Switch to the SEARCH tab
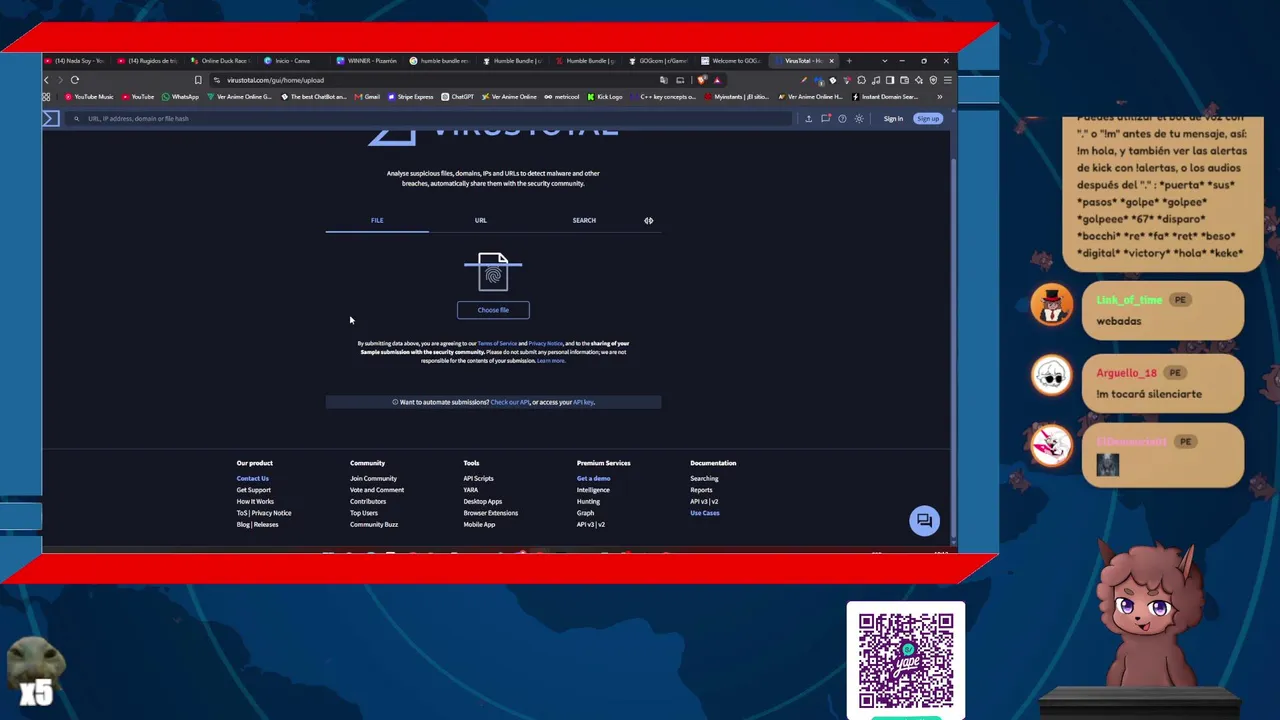The image size is (1280, 720). pyautogui.click(x=584, y=220)
